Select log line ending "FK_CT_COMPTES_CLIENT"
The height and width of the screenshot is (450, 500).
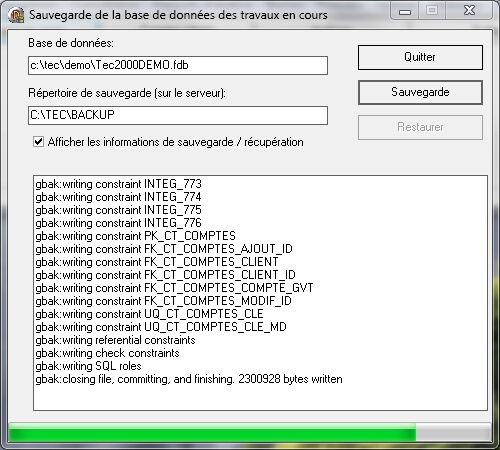[x=157, y=262]
